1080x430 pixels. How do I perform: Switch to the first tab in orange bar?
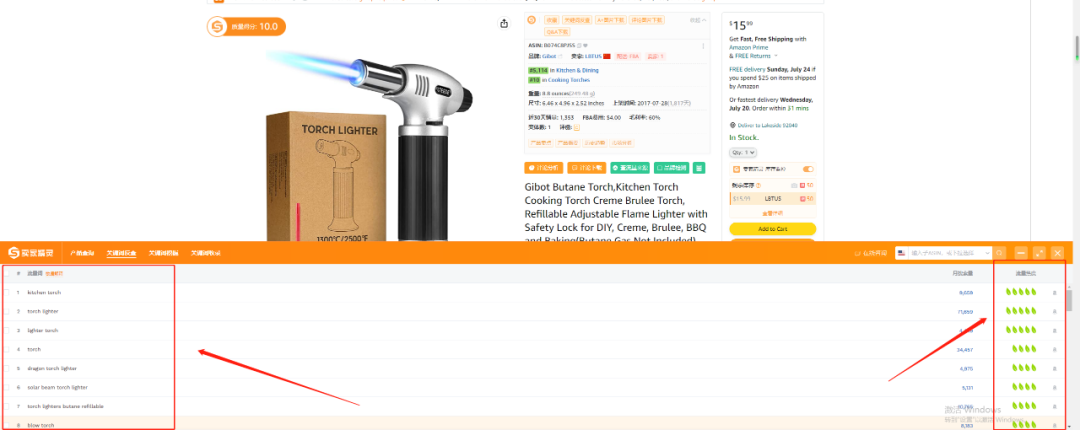82,253
